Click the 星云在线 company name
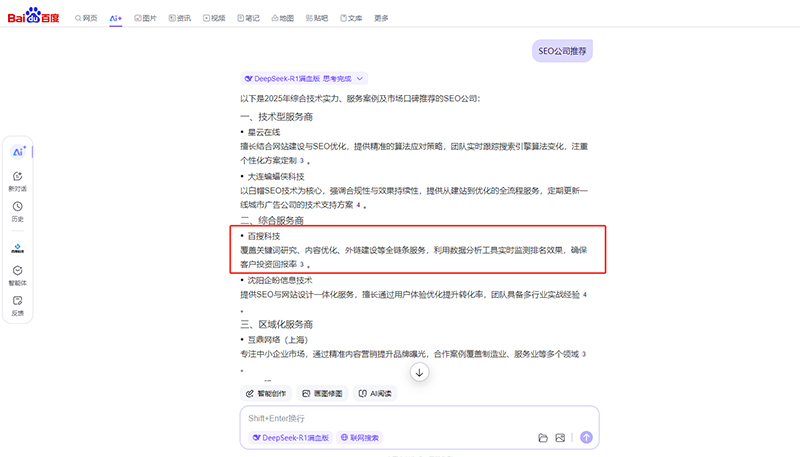Screen dimensions: 800x457 click(x=264, y=132)
